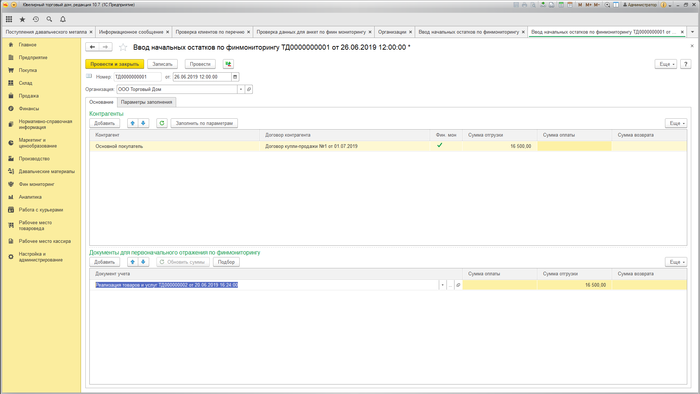Toggle the Фин. мон checkmark for Основной покупатель
700x394 pixels.
[440, 145]
